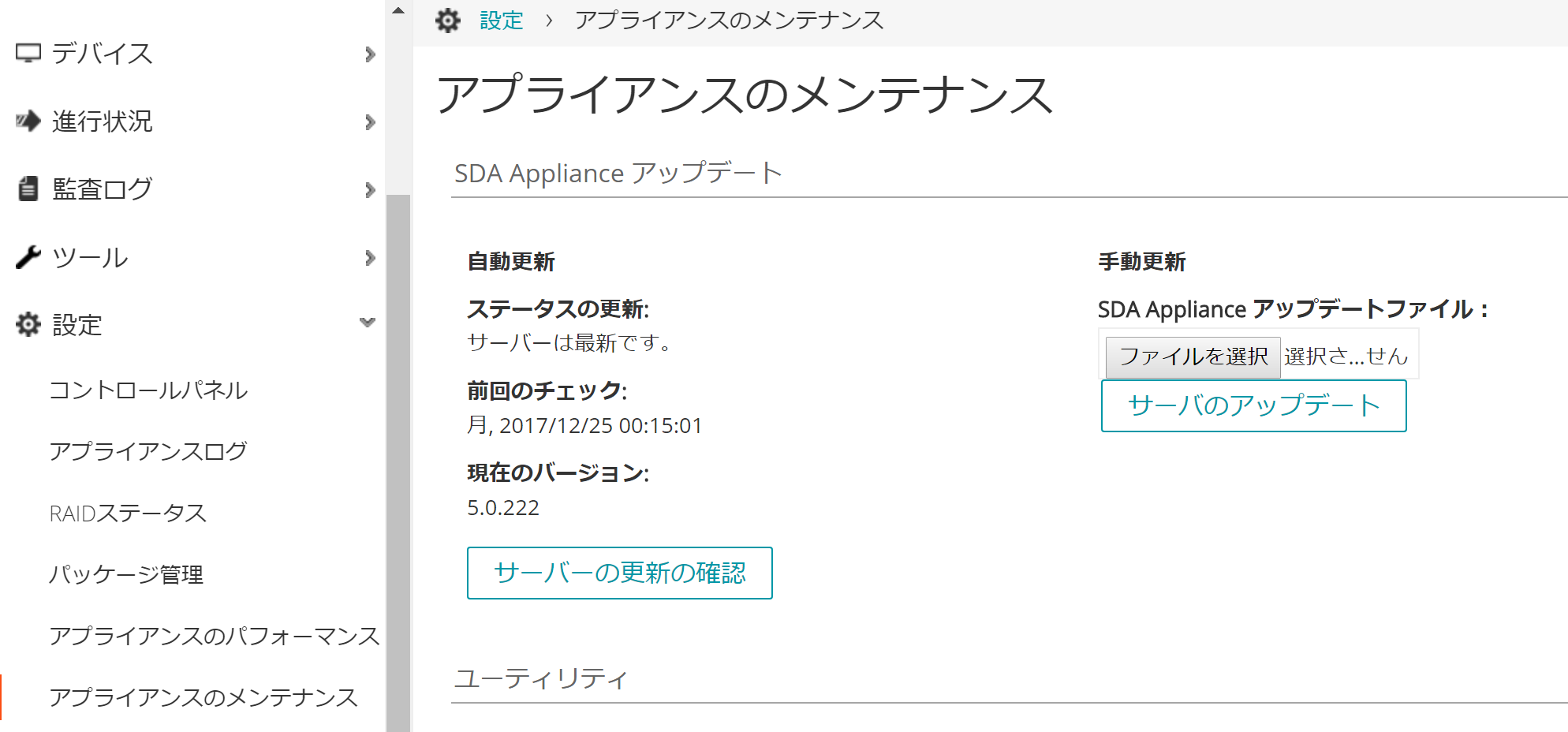Expand the 監査ログ menu chevron
This screenshot has height=732, width=1568.
pyautogui.click(x=370, y=189)
